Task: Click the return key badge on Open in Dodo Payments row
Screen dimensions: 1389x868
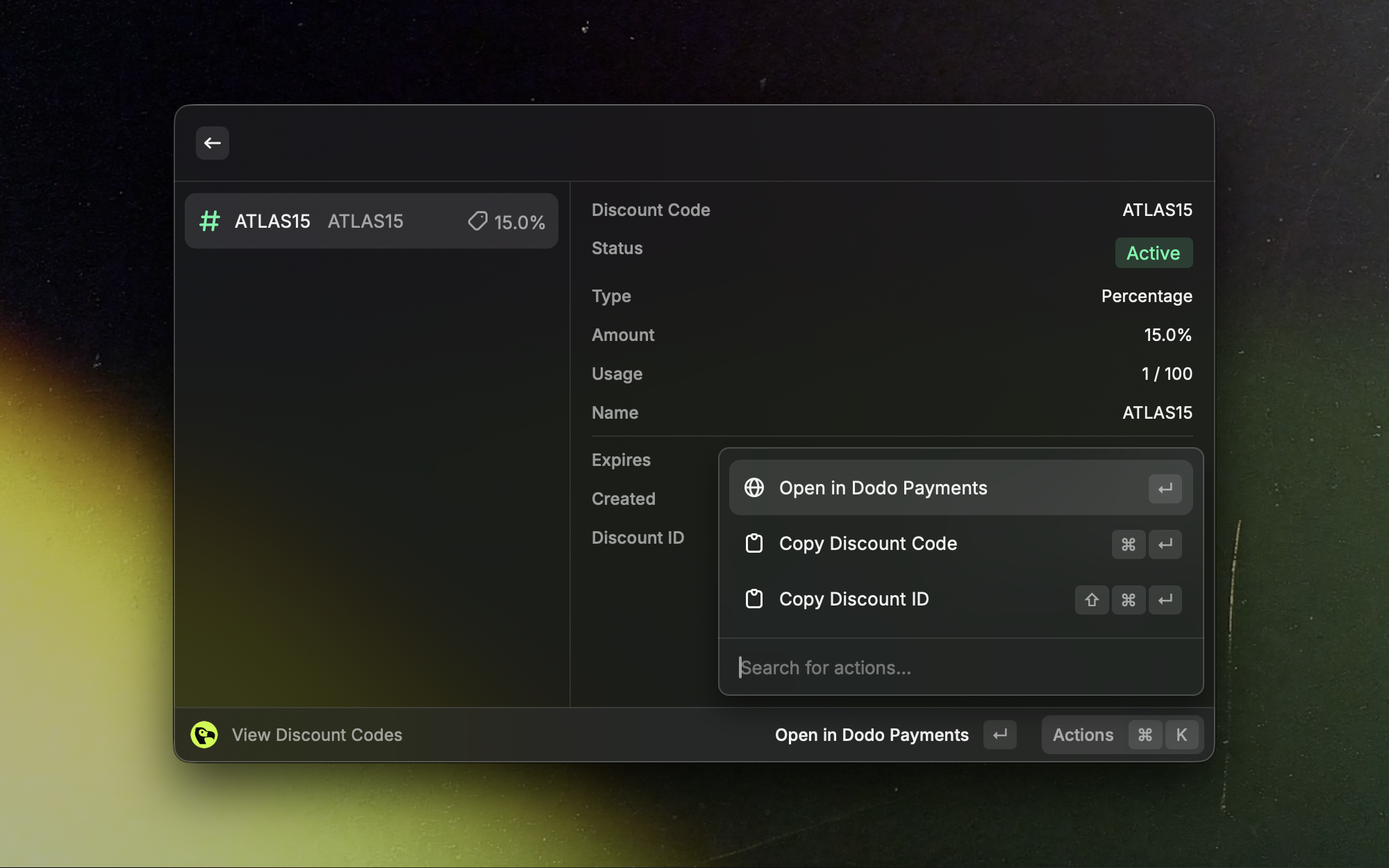Action: click(1165, 488)
